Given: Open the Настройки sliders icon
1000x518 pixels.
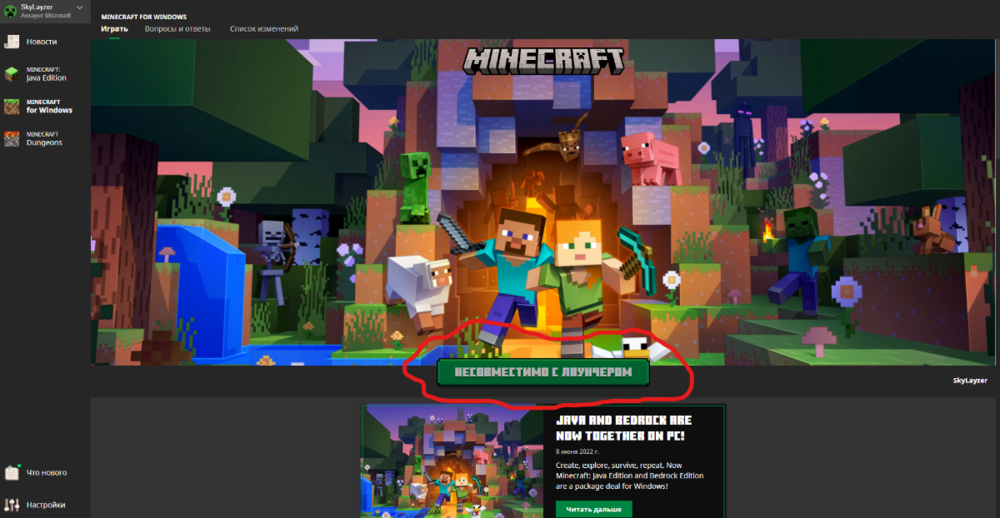Looking at the screenshot, I should pyautogui.click(x=11, y=505).
